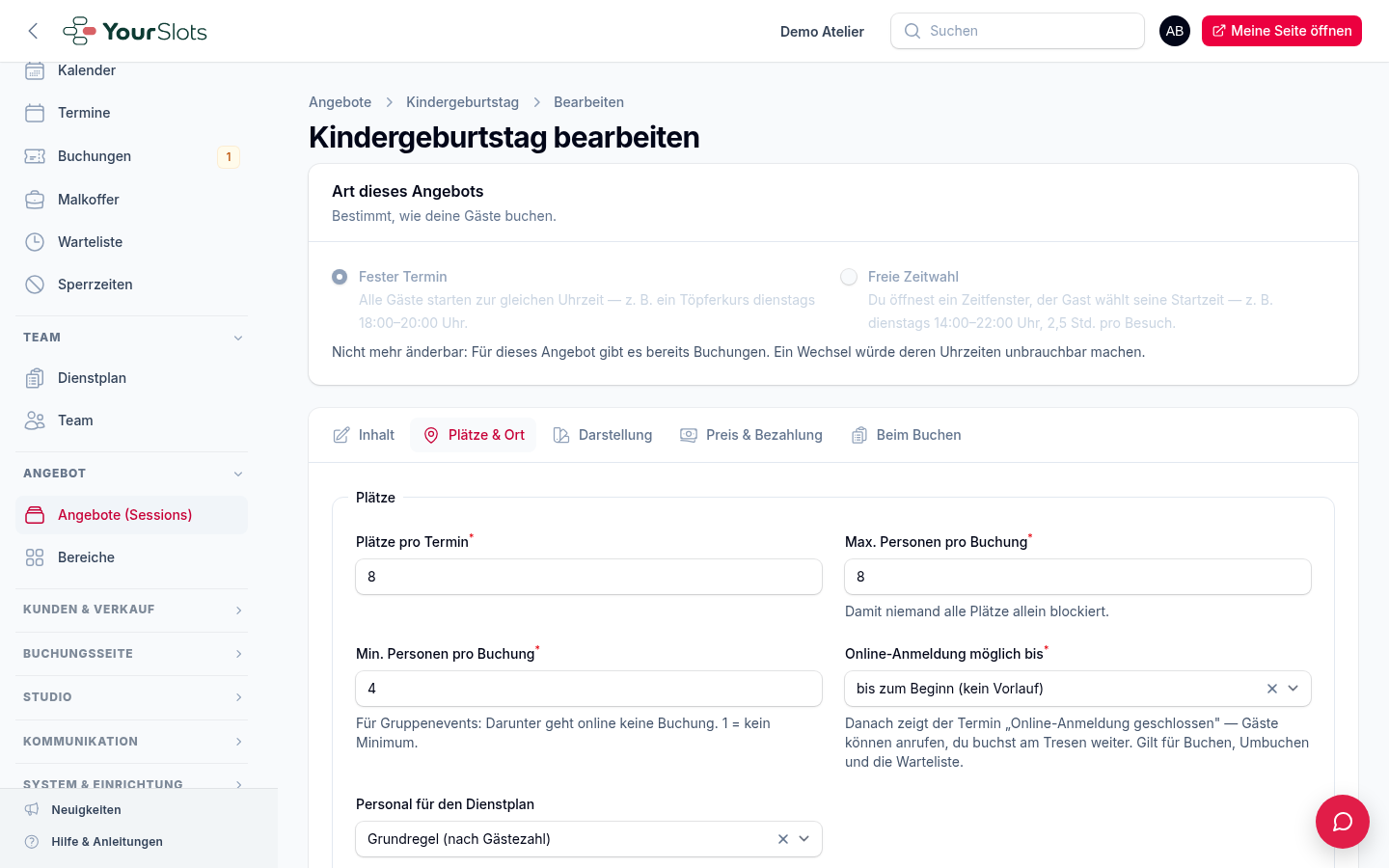Expand the BUCHUNGSSEITE section
Screen dimensions: 1389x868
131,654
